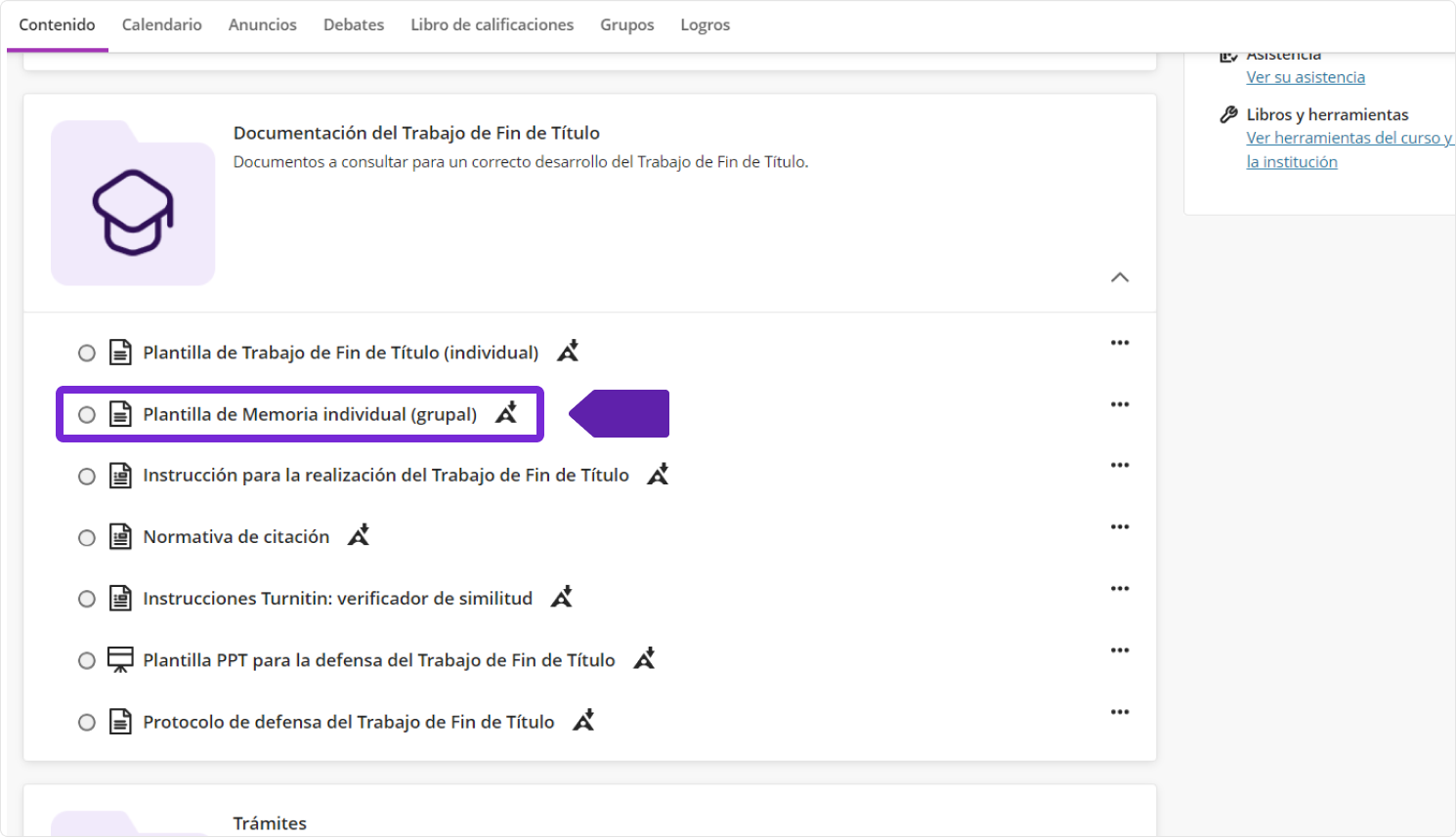Click the Ally icon beside Normativa de citación
This screenshot has height=837, width=1456.
point(359,535)
